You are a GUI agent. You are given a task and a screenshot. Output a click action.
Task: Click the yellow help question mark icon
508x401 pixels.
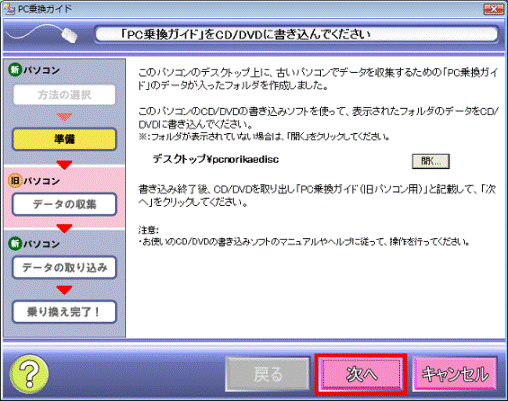29,373
